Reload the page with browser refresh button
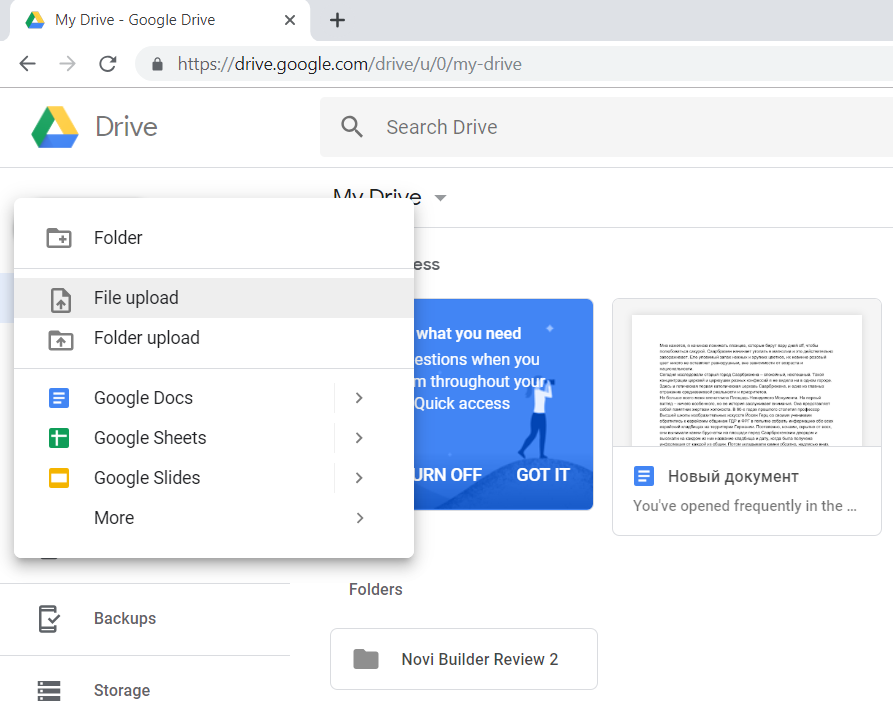This screenshot has width=893, height=714. pyautogui.click(x=107, y=64)
